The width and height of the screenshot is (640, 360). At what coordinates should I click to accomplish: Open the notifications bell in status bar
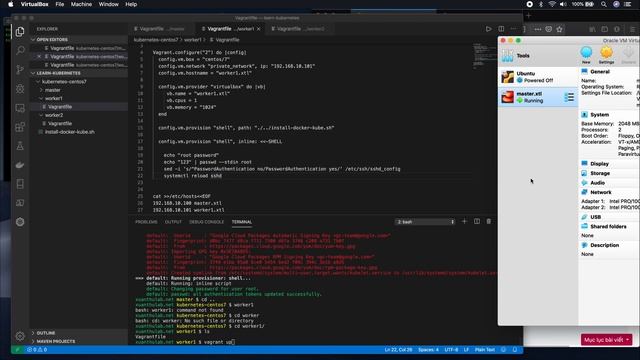click(515, 350)
